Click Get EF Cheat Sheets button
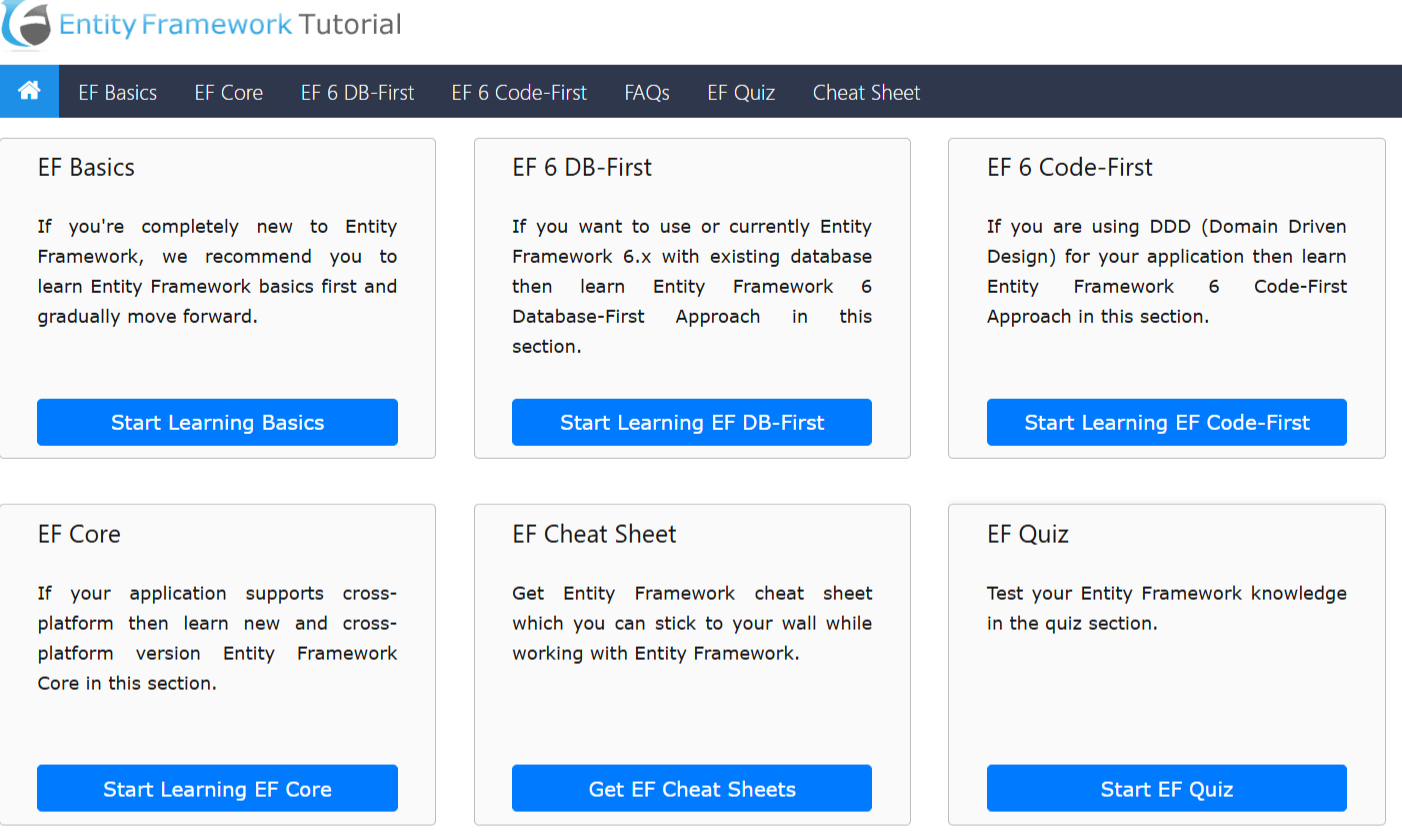Image resolution: width=1402 pixels, height=835 pixels. pos(692,788)
